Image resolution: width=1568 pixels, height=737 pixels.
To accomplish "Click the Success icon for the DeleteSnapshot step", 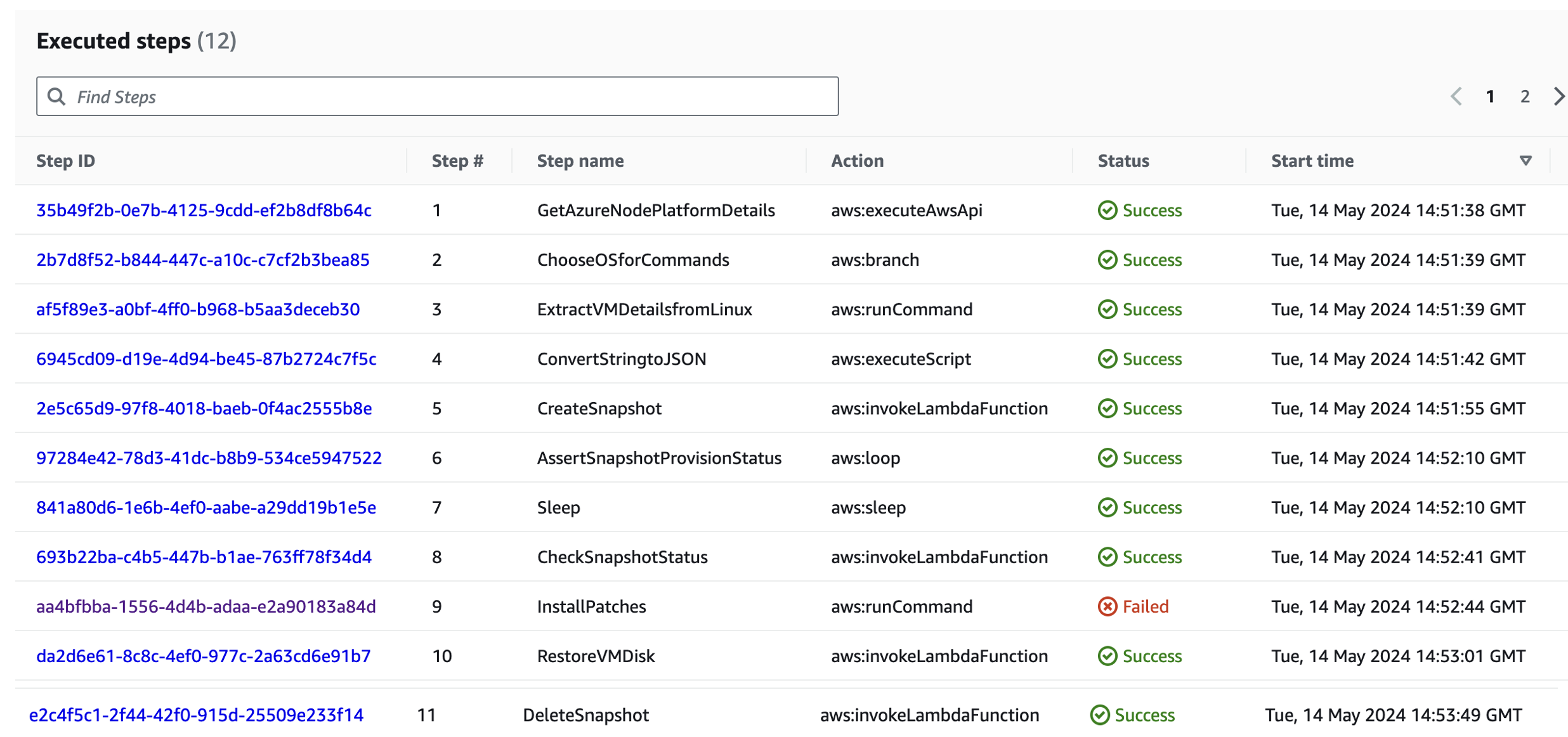I will [1099, 715].
